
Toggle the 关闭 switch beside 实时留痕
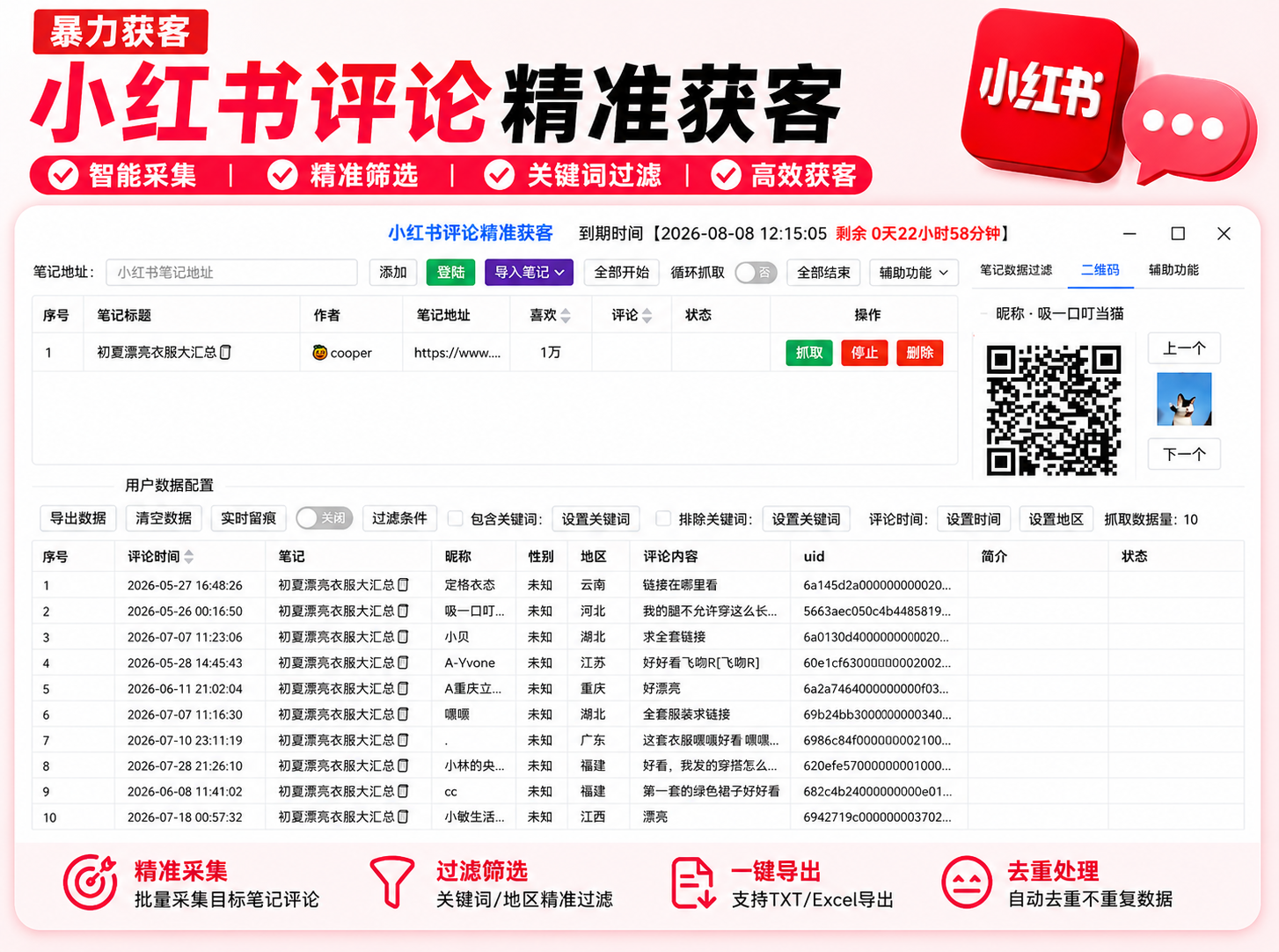[x=324, y=518]
